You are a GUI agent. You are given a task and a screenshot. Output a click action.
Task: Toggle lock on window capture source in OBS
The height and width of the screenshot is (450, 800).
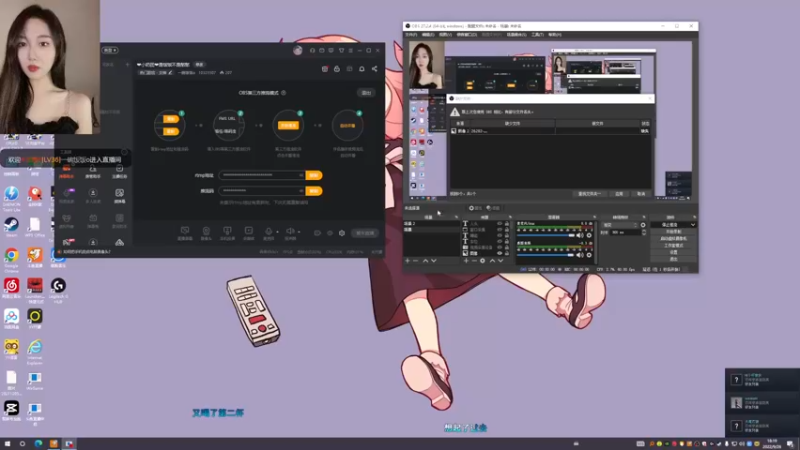point(507,230)
